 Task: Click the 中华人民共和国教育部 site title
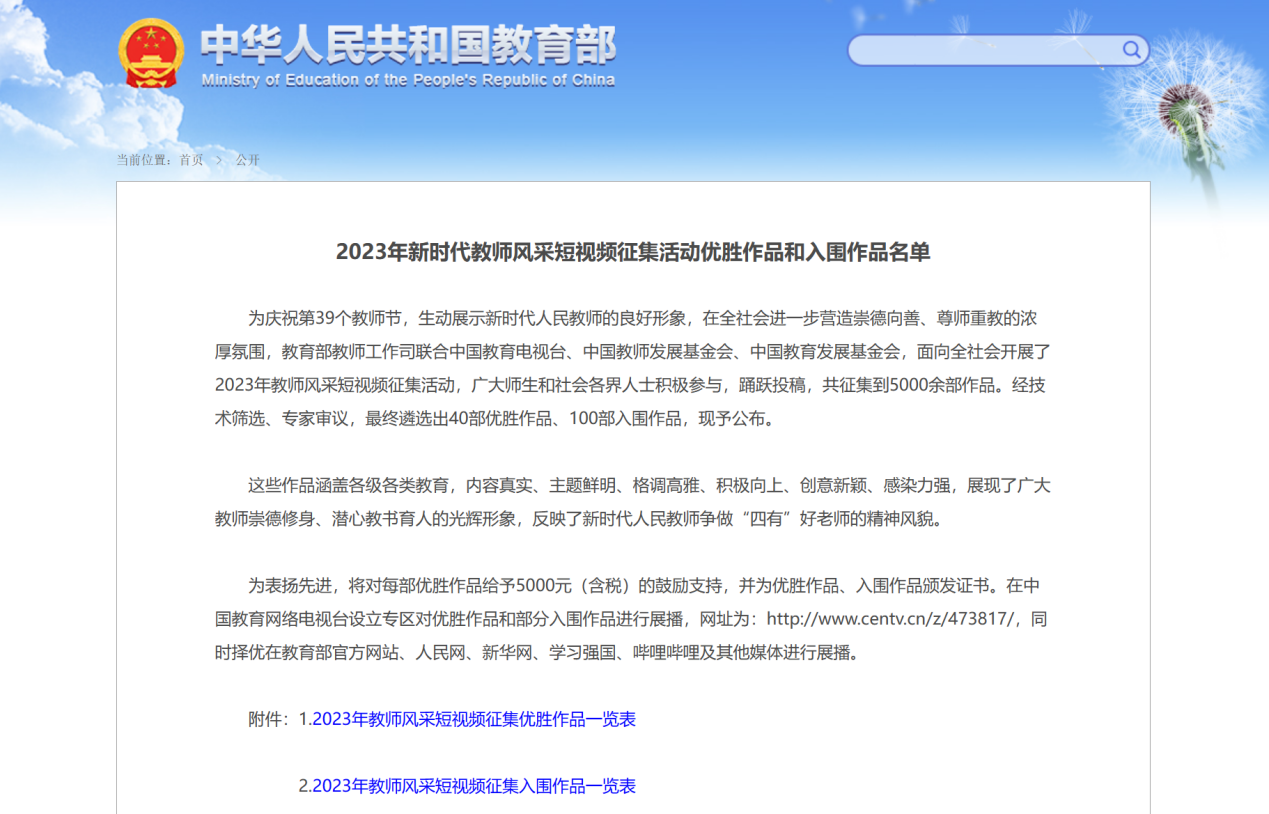[408, 45]
